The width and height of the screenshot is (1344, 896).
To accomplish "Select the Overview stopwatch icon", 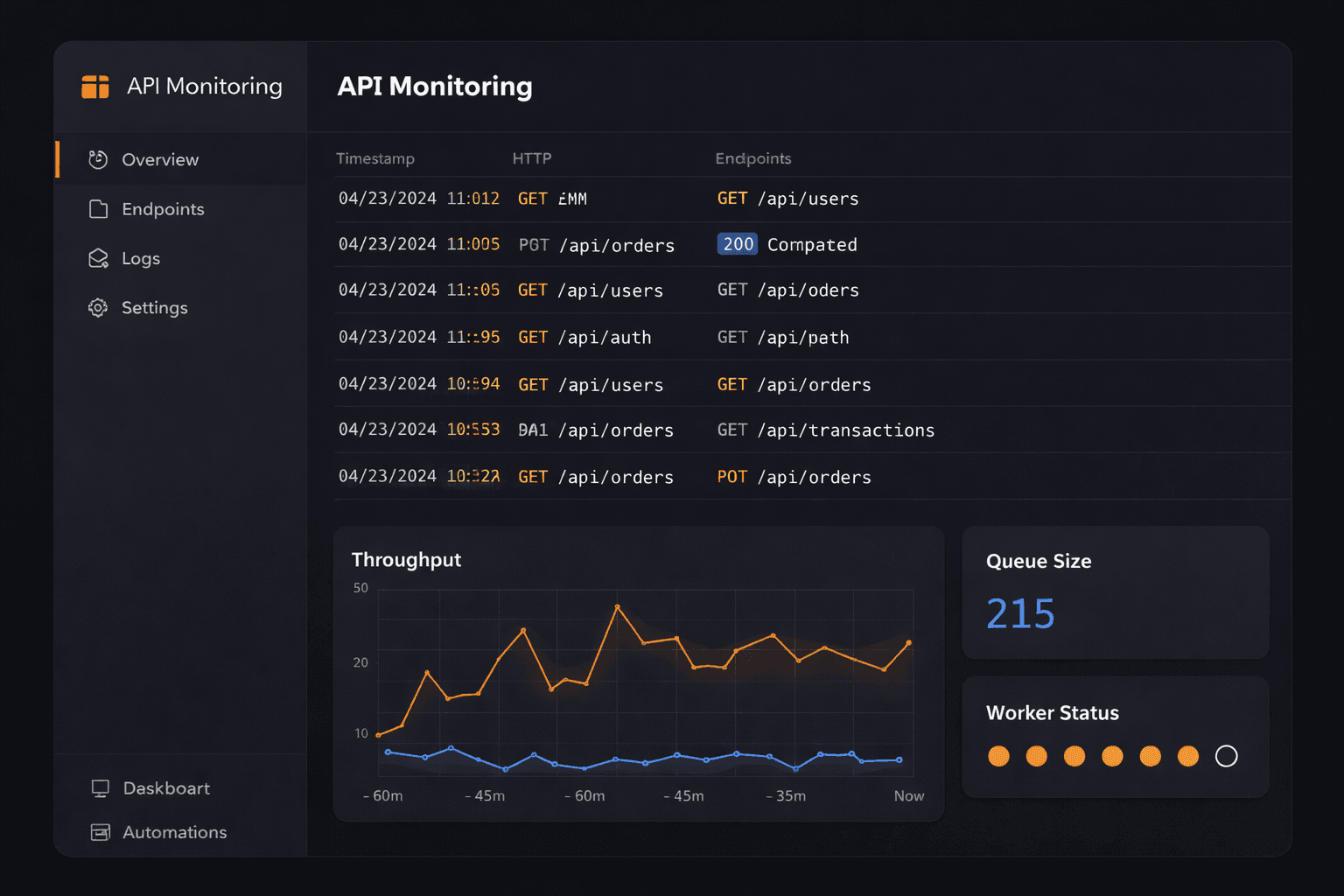I will tap(98, 159).
